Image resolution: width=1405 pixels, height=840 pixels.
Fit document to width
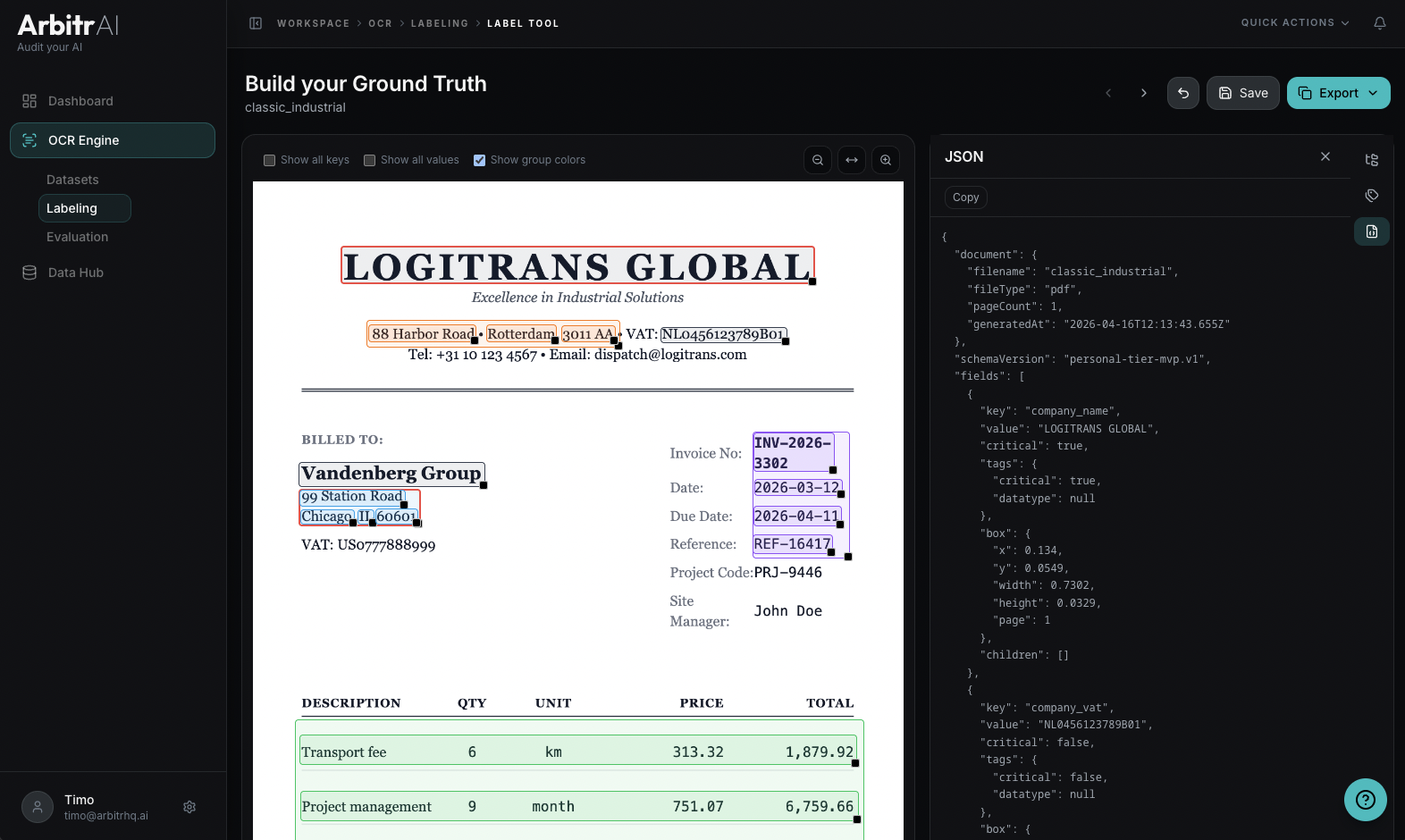click(852, 160)
